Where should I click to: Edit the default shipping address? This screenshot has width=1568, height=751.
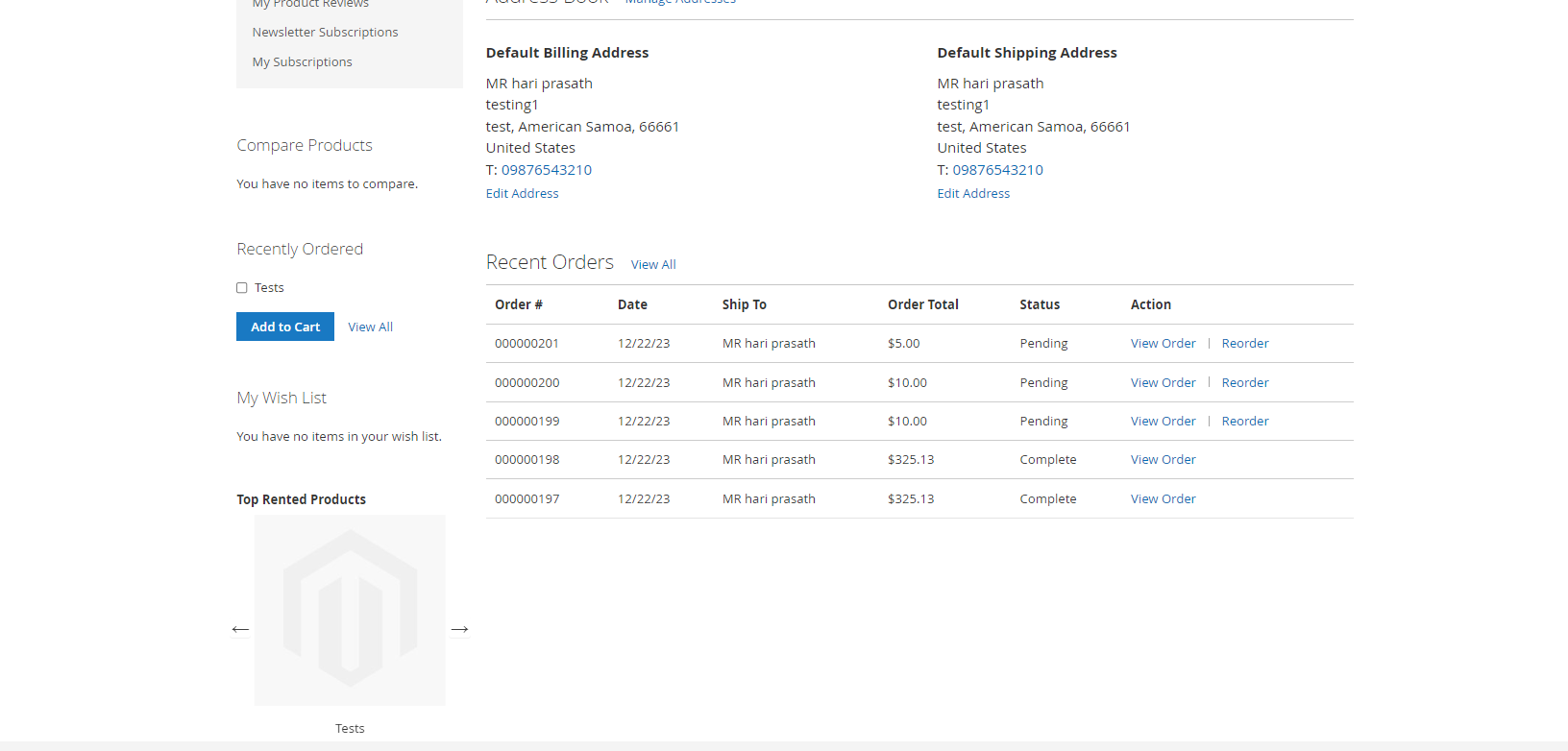[973, 193]
